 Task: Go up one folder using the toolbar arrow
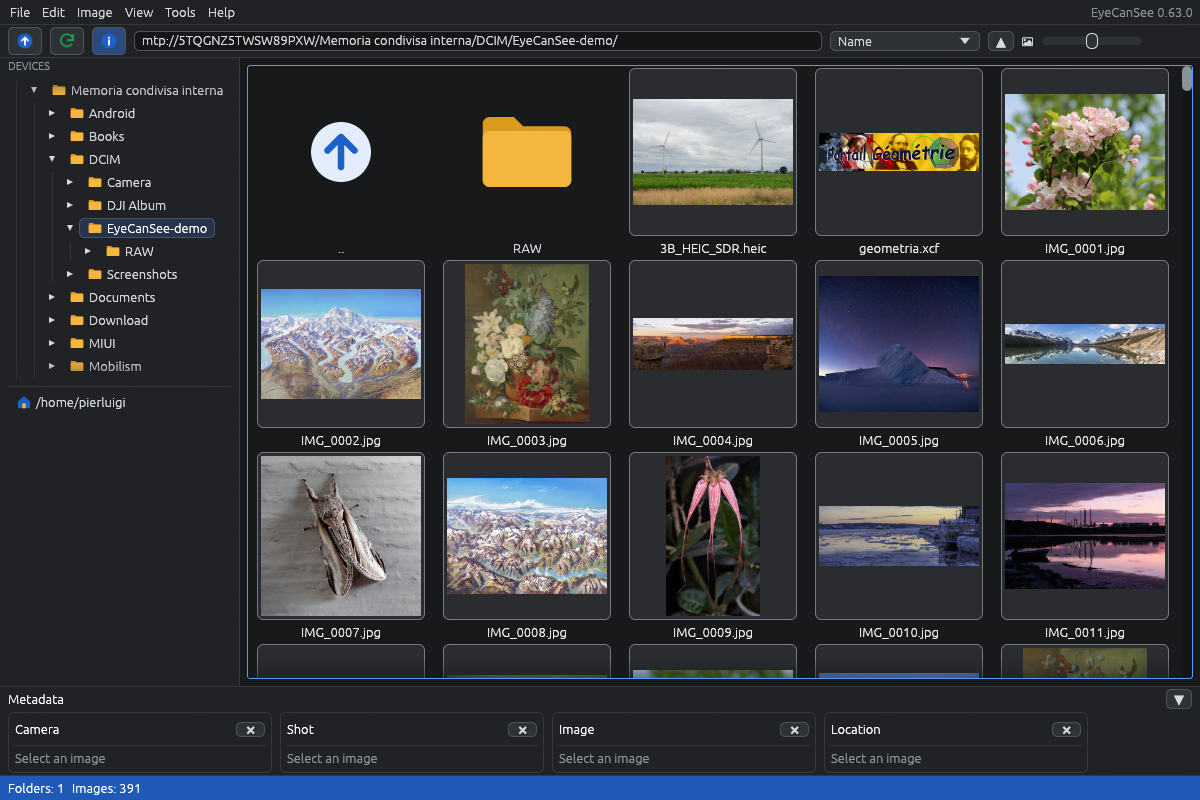(x=25, y=41)
